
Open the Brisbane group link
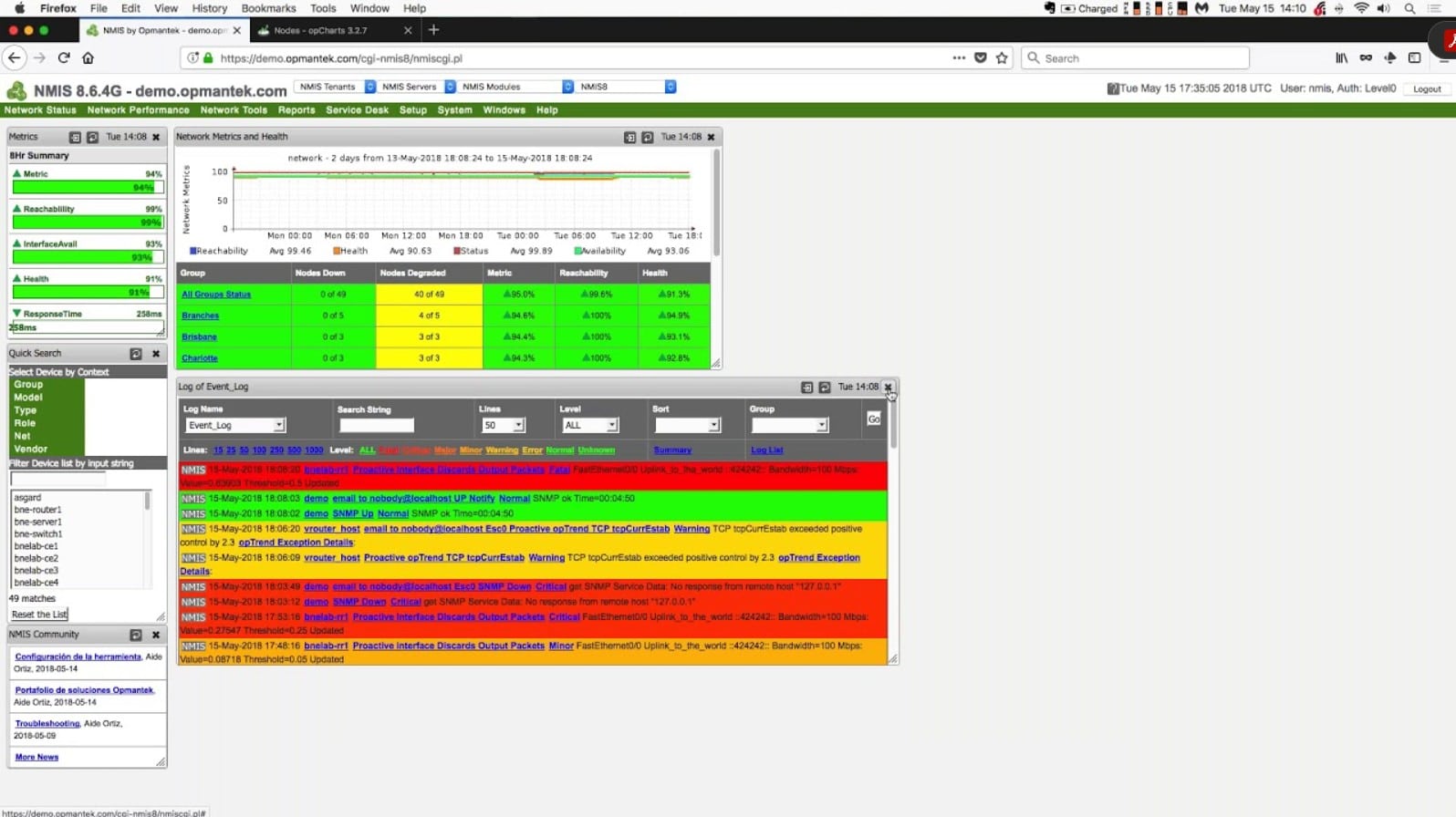[199, 337]
